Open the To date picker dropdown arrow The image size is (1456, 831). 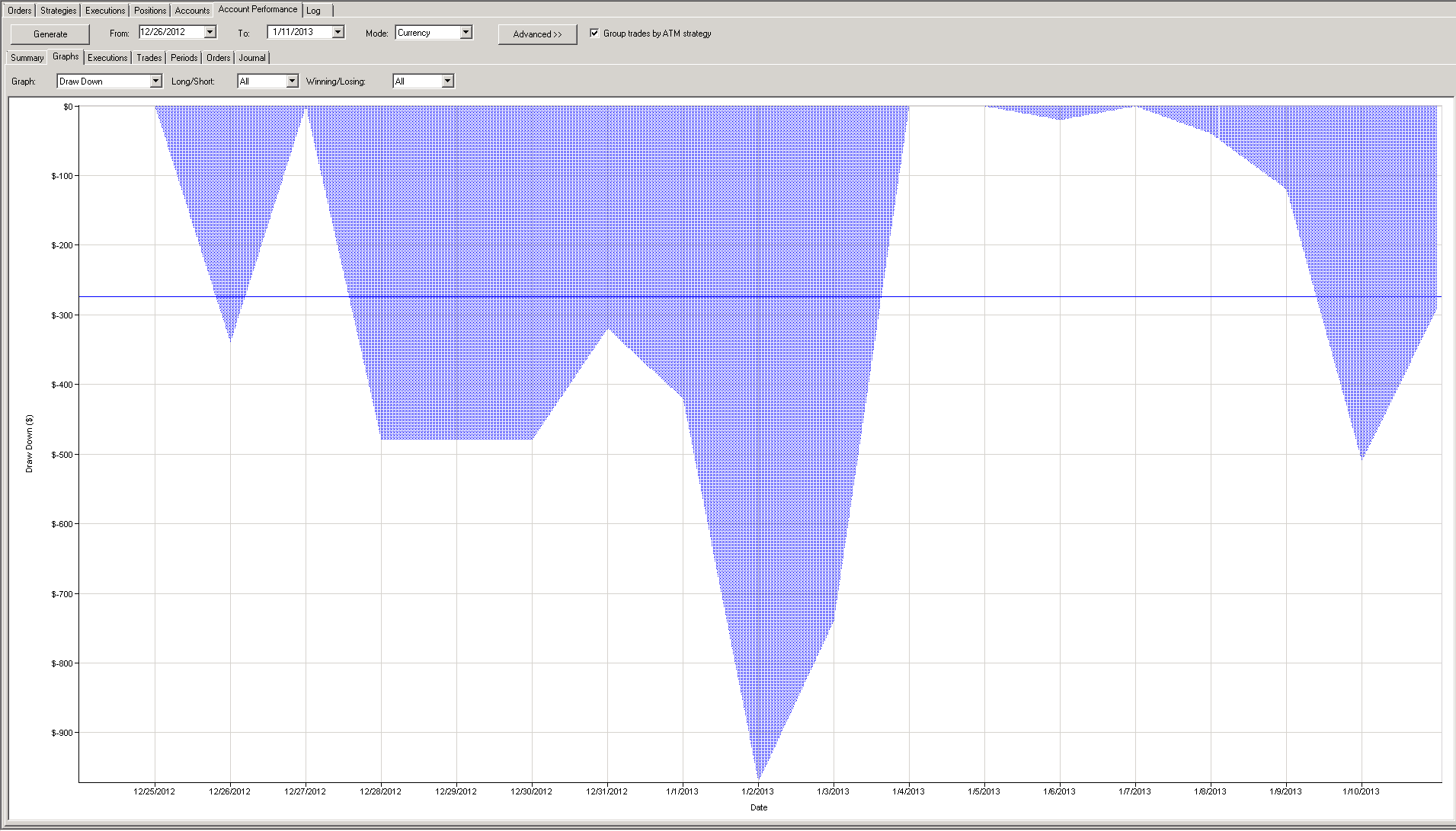click(x=338, y=32)
